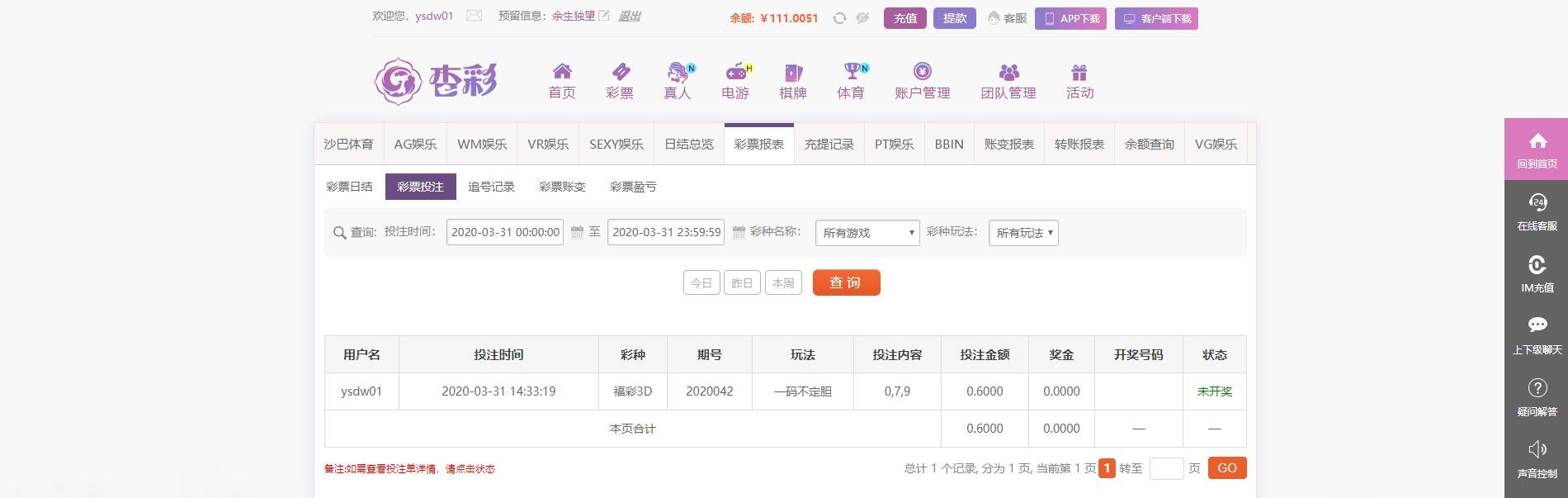Edit reserved info with pencil icon
Image resolution: width=1568 pixels, height=498 pixels.
pos(604,16)
